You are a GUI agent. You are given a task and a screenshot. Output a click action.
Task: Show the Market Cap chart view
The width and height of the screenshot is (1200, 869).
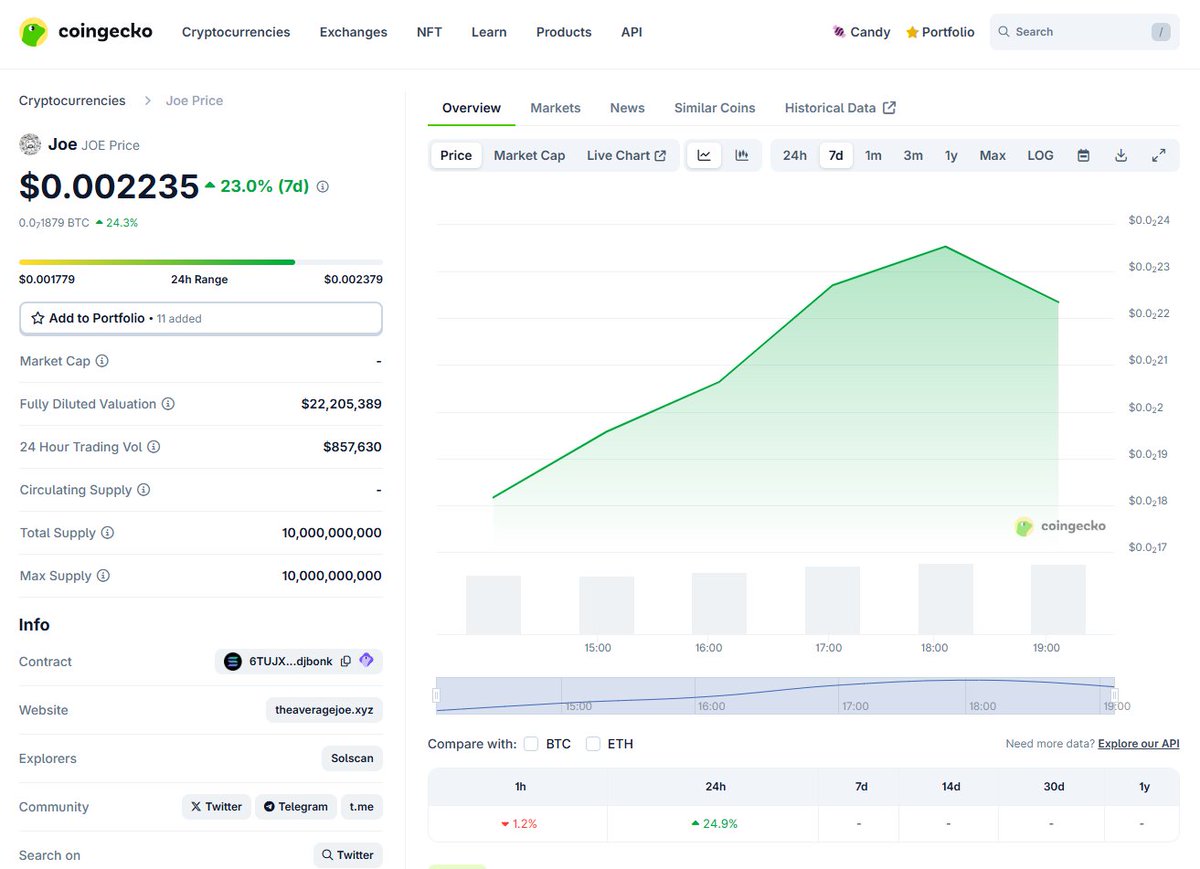pyautogui.click(x=529, y=155)
